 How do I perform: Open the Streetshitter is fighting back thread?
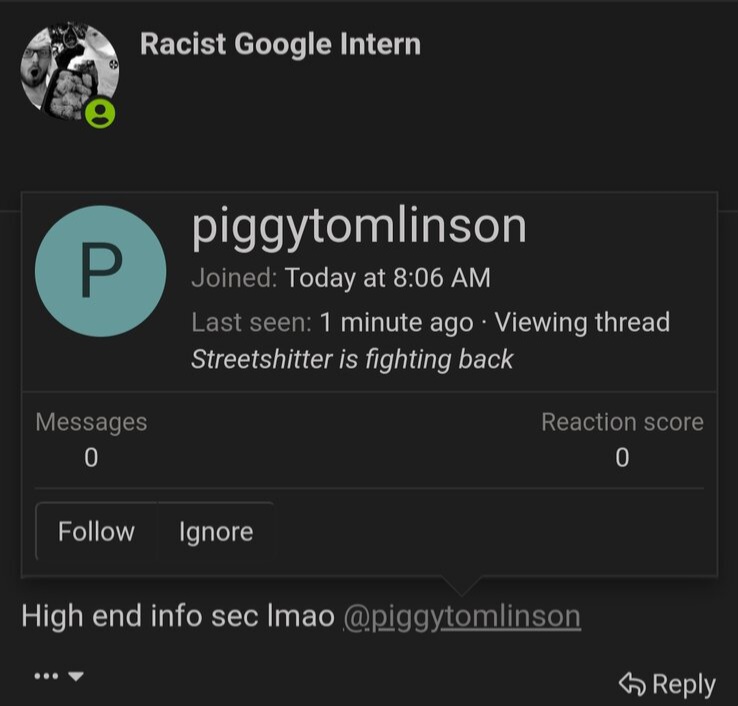pos(352,360)
